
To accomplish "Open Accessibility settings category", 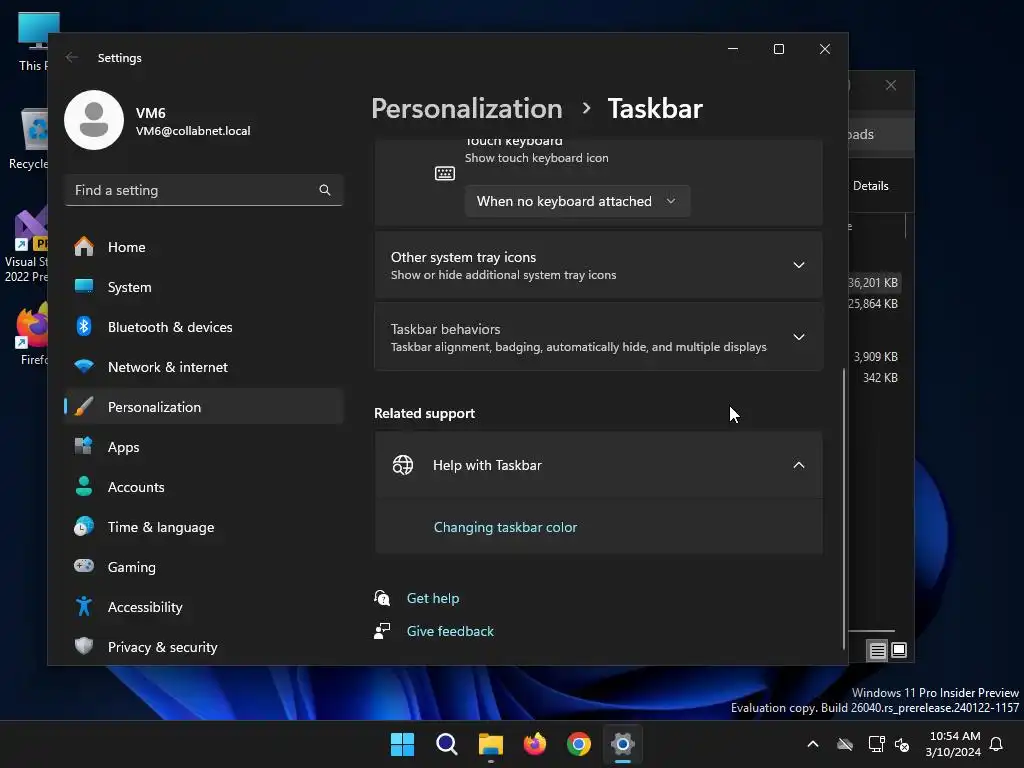I will point(204,607).
